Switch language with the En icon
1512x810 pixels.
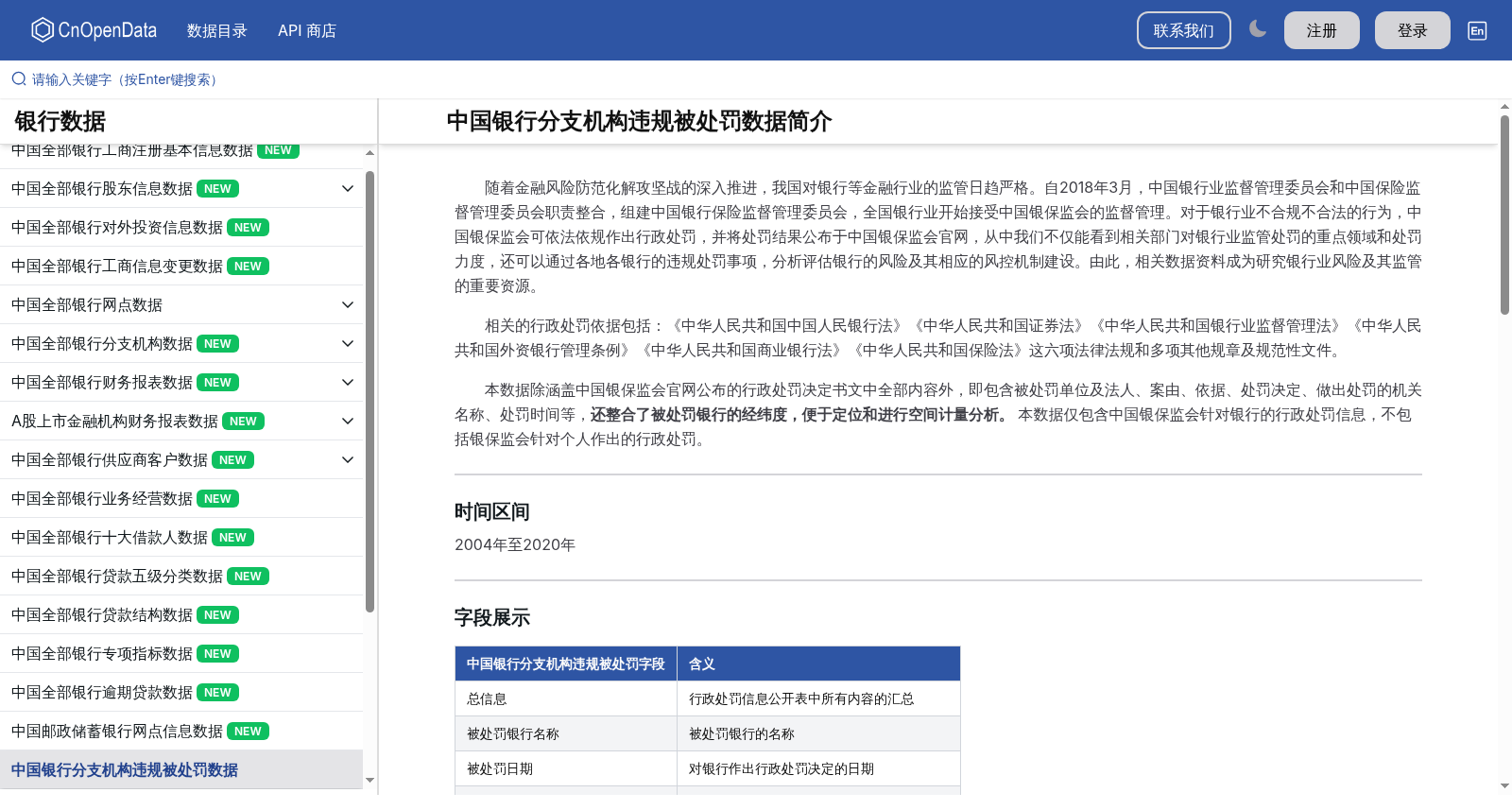(1477, 30)
